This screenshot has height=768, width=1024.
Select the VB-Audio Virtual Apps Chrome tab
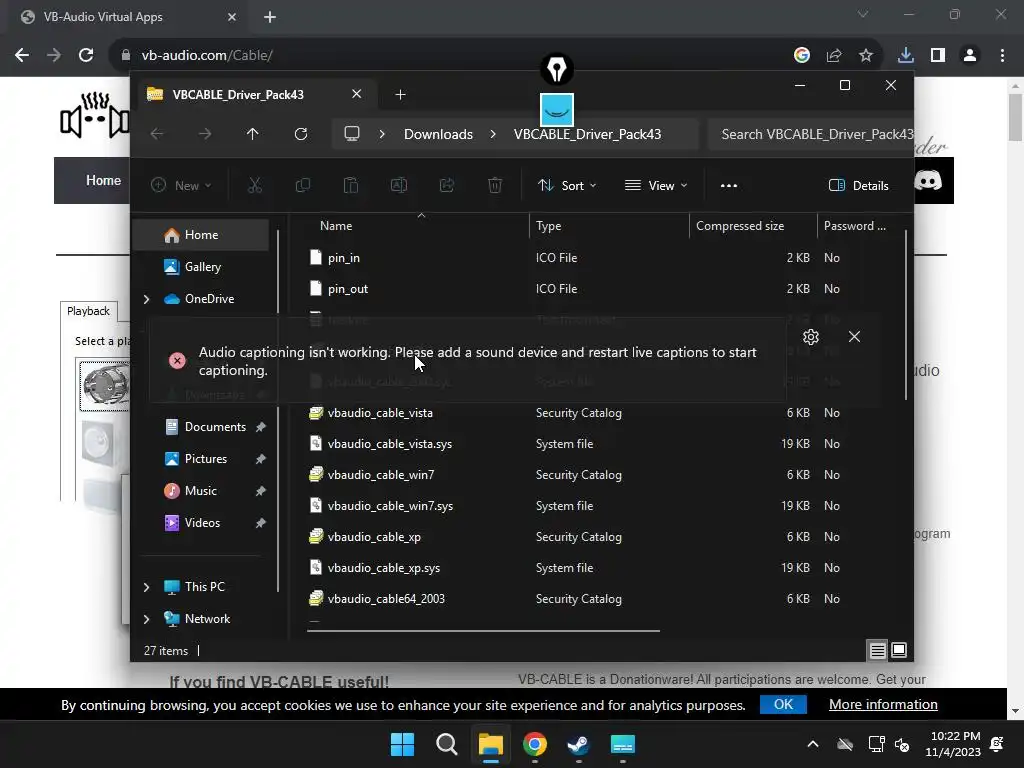point(129,17)
